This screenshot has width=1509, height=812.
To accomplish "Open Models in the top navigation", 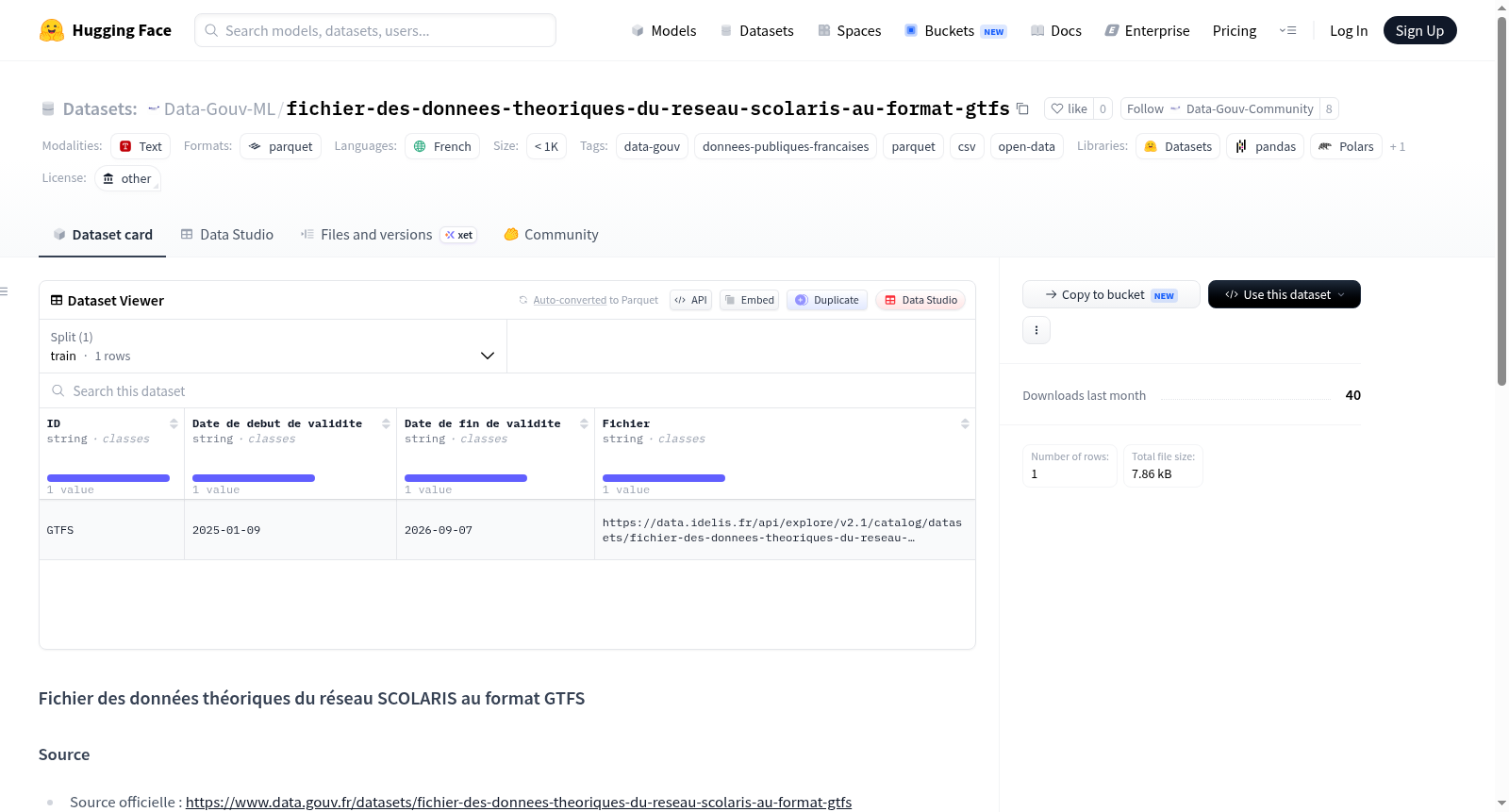I will coord(664,30).
